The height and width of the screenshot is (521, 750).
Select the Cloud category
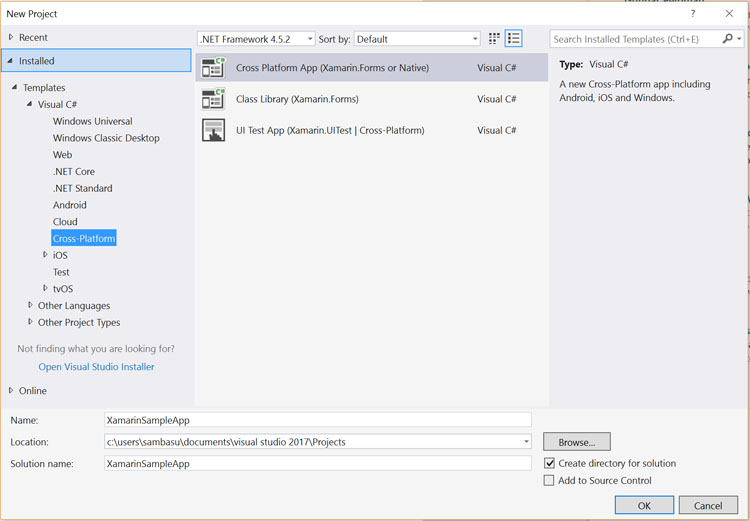[65, 222]
